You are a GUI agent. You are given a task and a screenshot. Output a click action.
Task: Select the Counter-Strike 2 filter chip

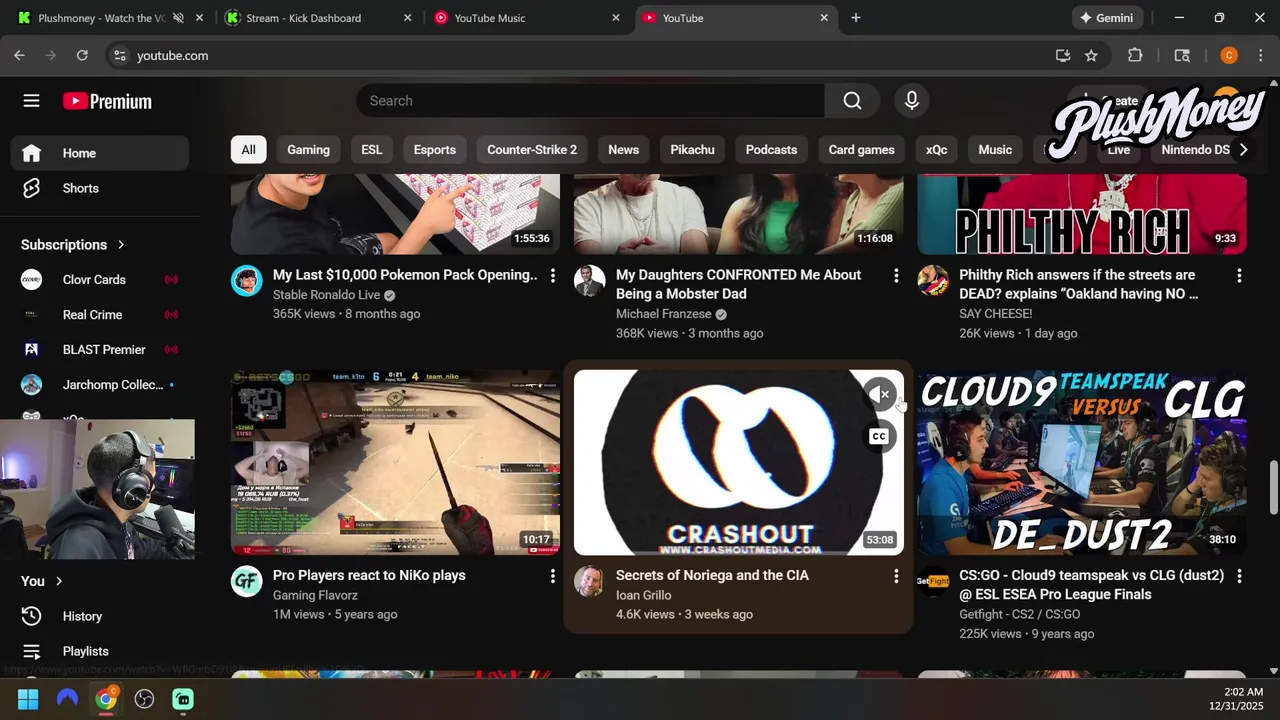click(x=532, y=150)
